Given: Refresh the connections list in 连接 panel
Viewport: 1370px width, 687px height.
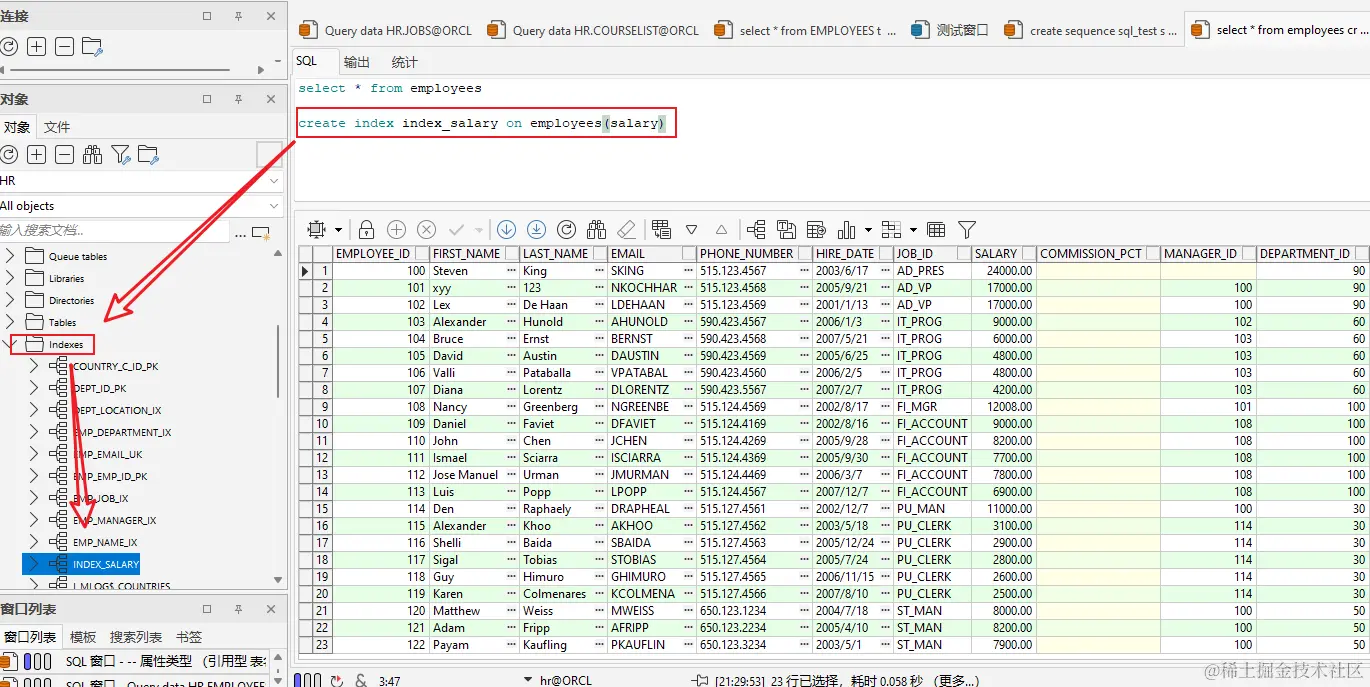Looking at the screenshot, I should (x=8, y=47).
